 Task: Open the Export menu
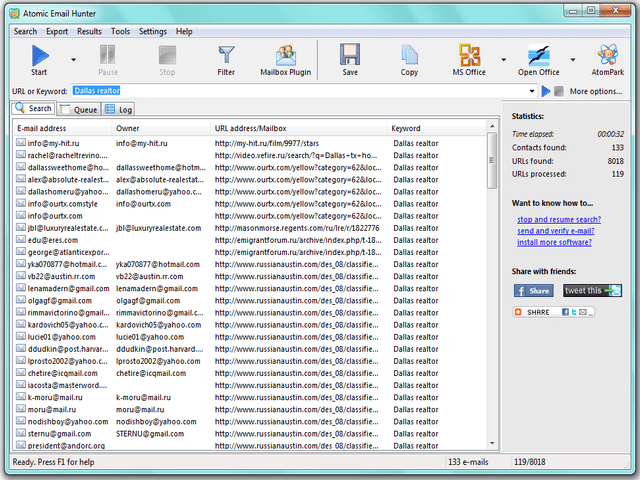pyautogui.click(x=57, y=31)
